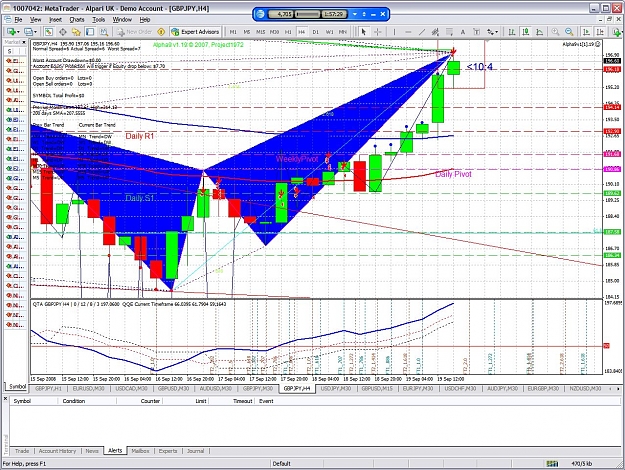
Task: Select the Vertical Line drawing tool
Action: click(x=394, y=32)
